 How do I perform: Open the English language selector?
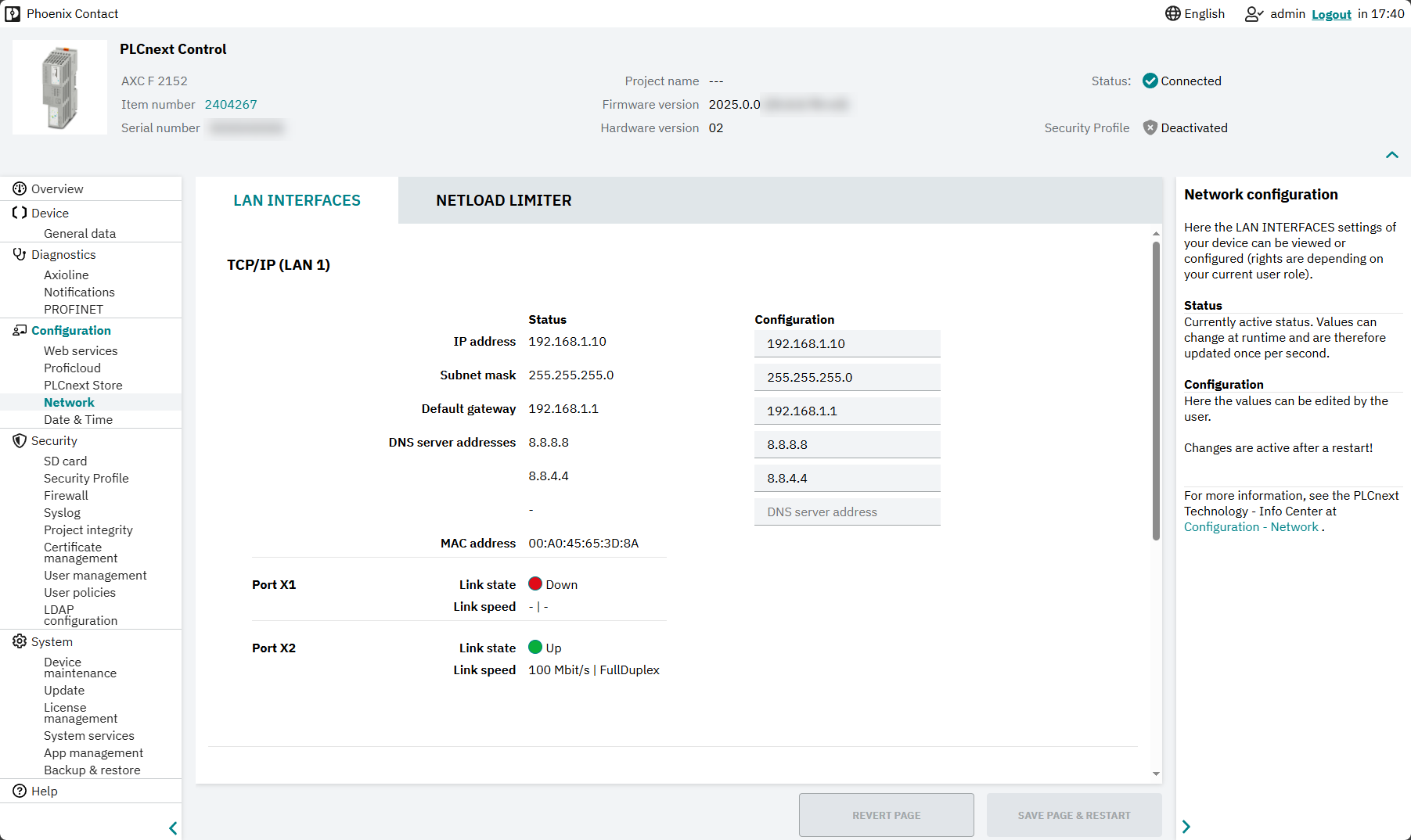(x=1195, y=13)
